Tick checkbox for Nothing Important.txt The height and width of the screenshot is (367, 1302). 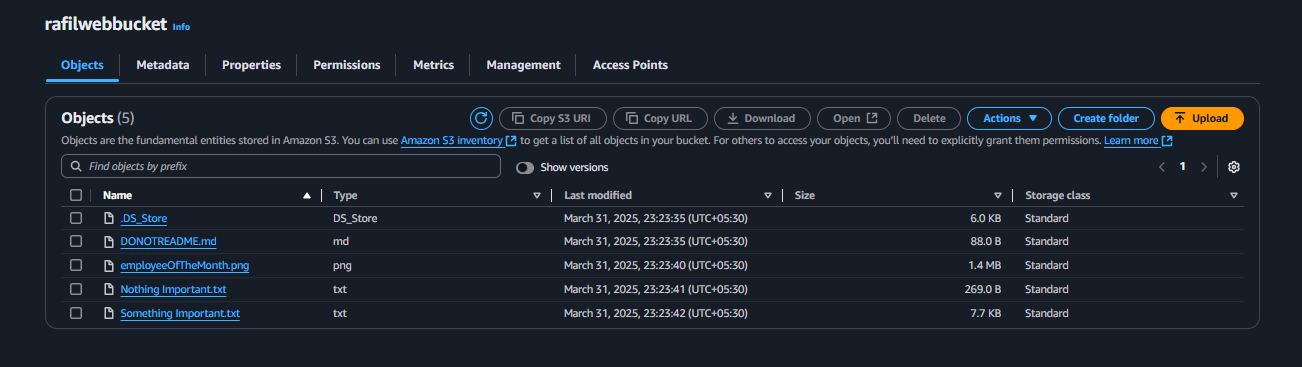coord(76,290)
